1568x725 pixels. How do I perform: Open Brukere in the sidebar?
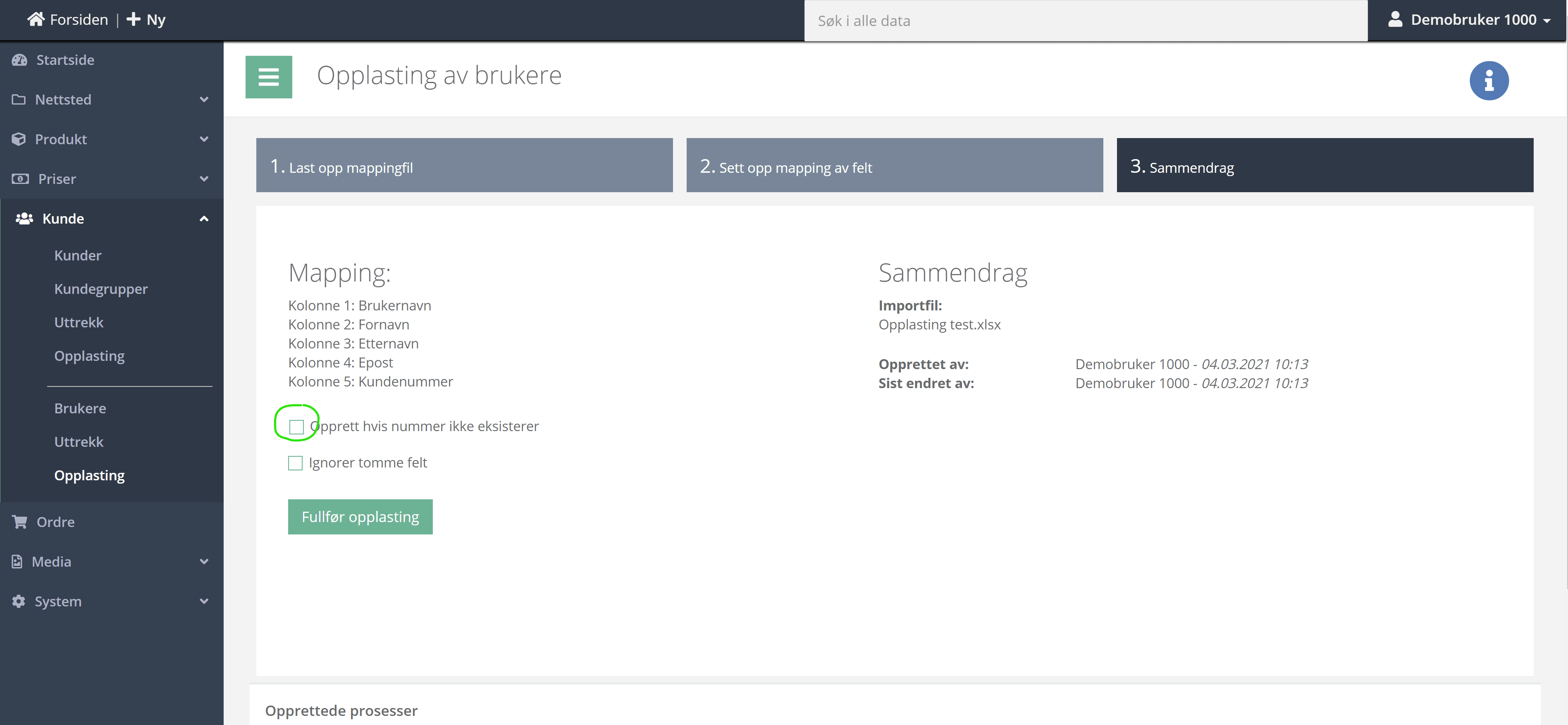(80, 408)
